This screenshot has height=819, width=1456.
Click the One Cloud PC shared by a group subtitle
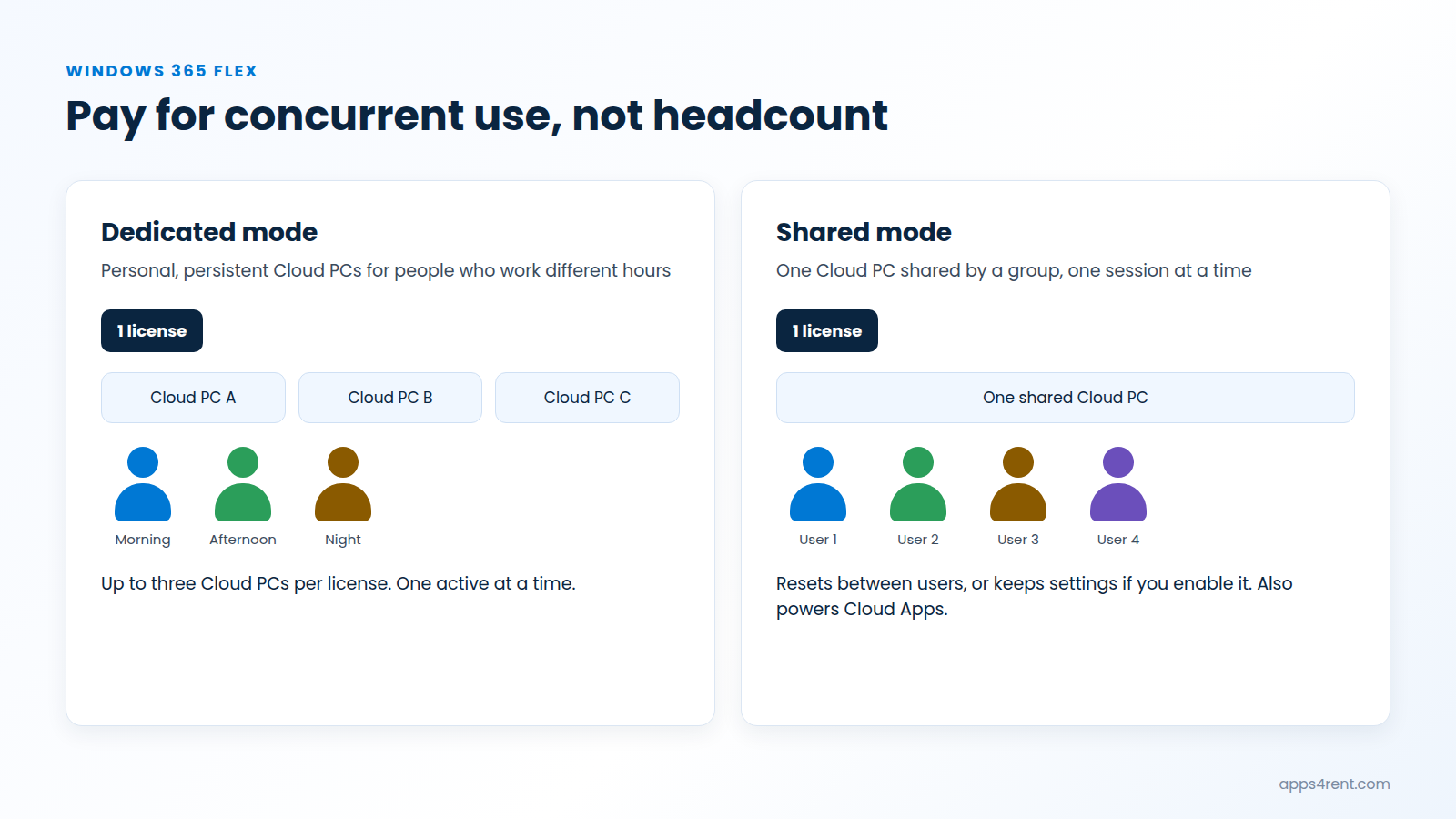pyautogui.click(x=1014, y=270)
